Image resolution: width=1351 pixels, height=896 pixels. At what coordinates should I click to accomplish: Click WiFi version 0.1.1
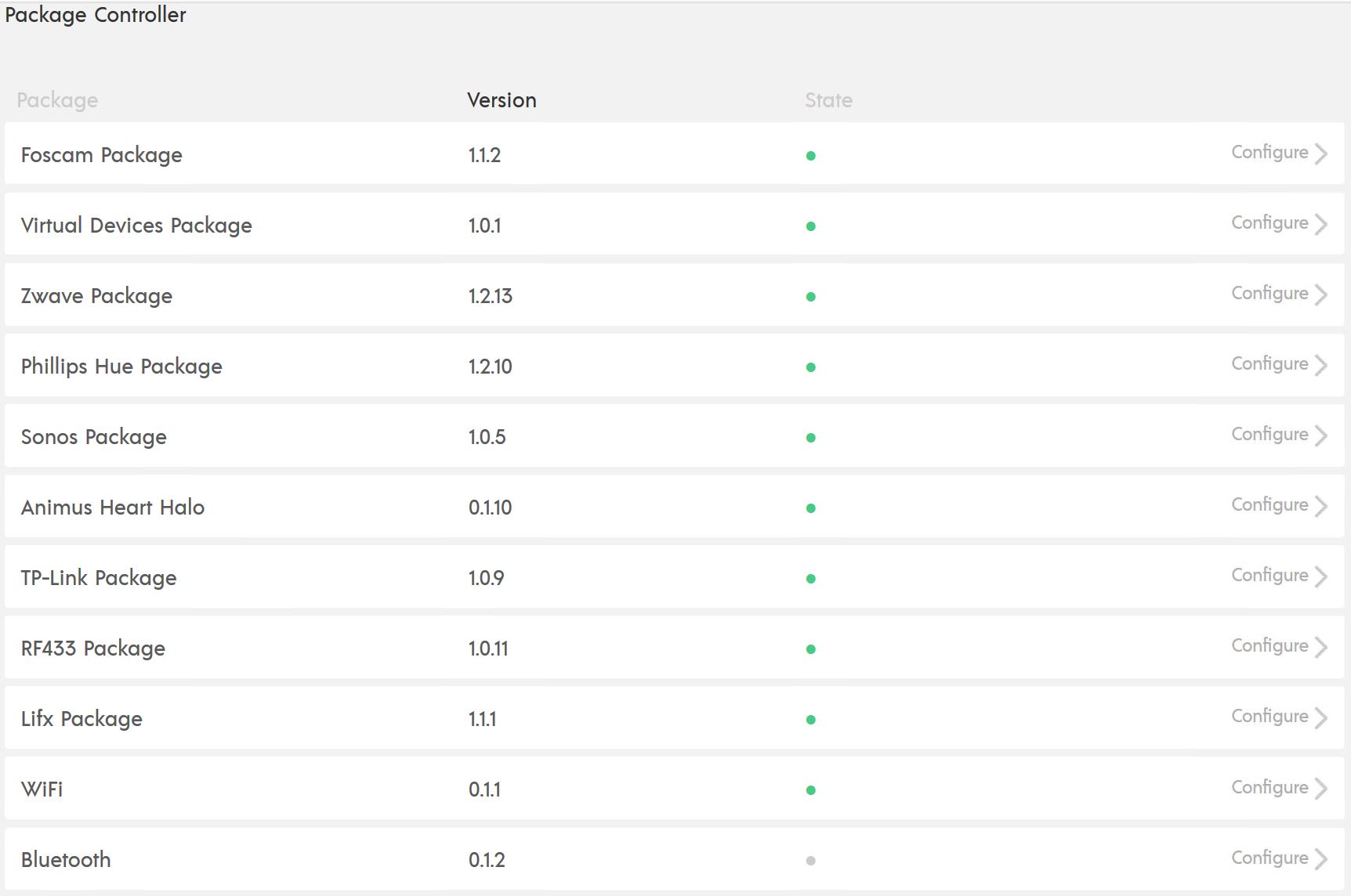(484, 789)
